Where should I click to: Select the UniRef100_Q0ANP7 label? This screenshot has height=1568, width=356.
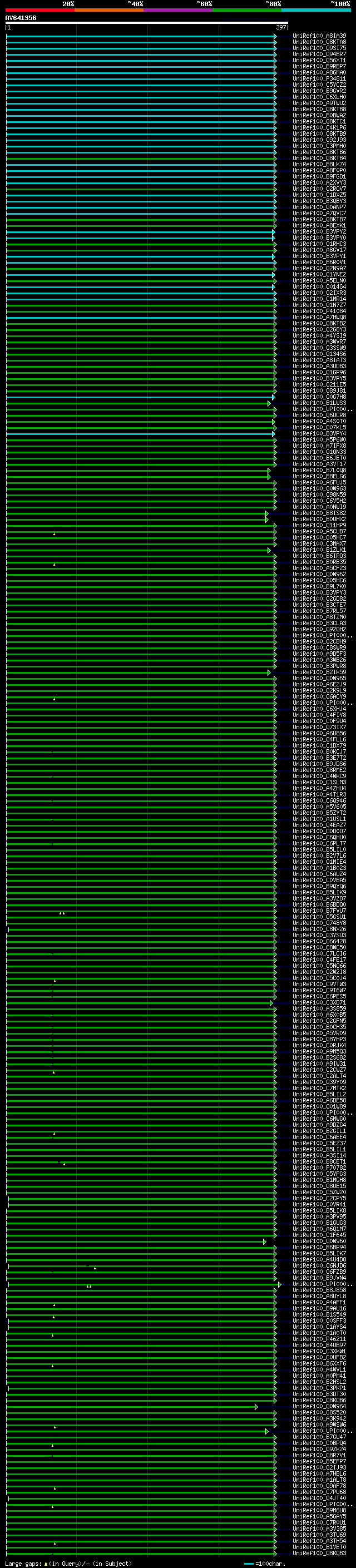point(319,207)
